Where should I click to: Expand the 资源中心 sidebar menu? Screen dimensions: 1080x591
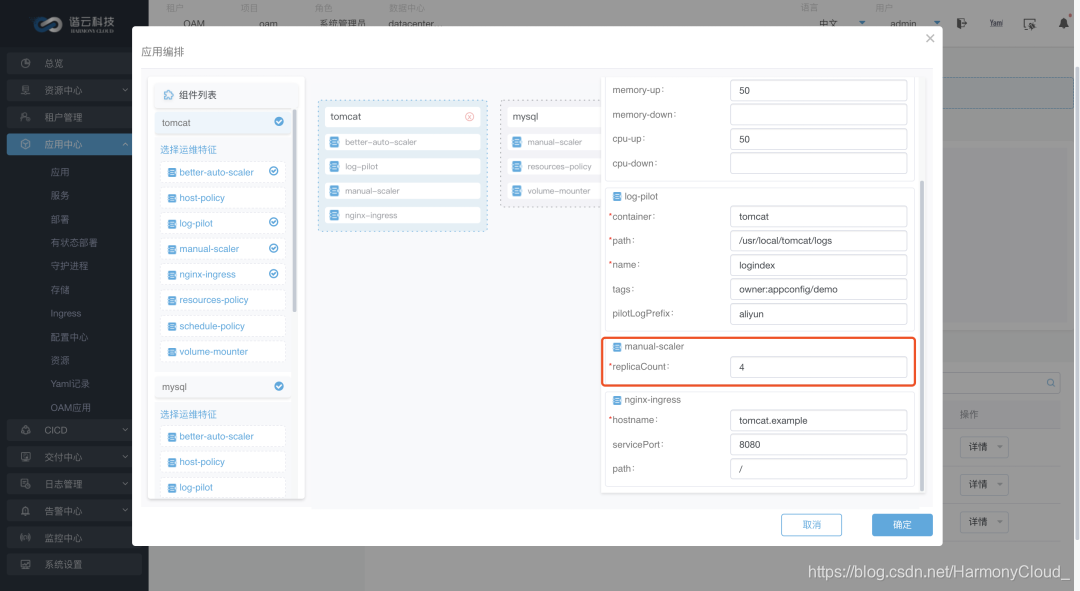point(125,90)
